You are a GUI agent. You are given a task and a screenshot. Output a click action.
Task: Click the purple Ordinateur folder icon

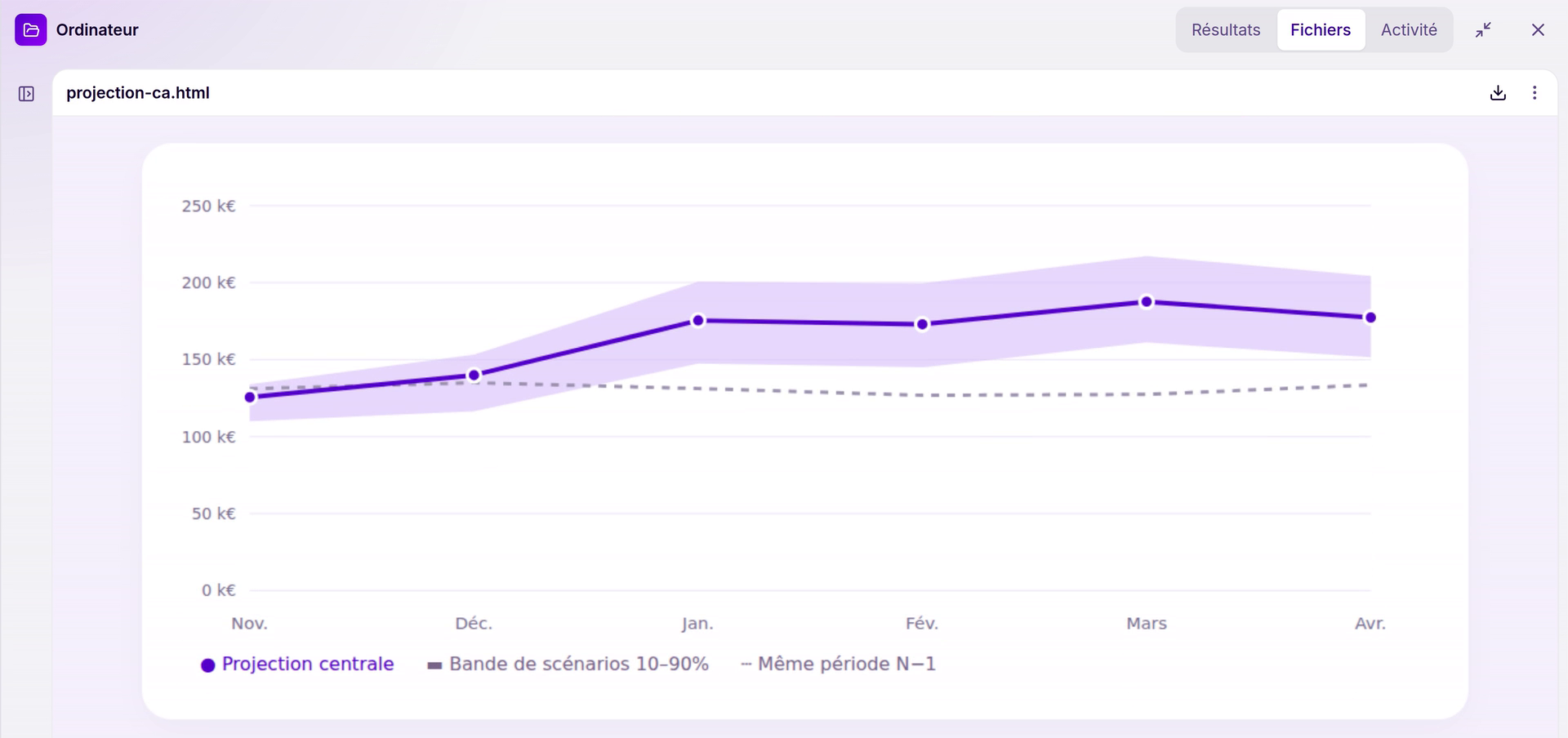(31, 30)
